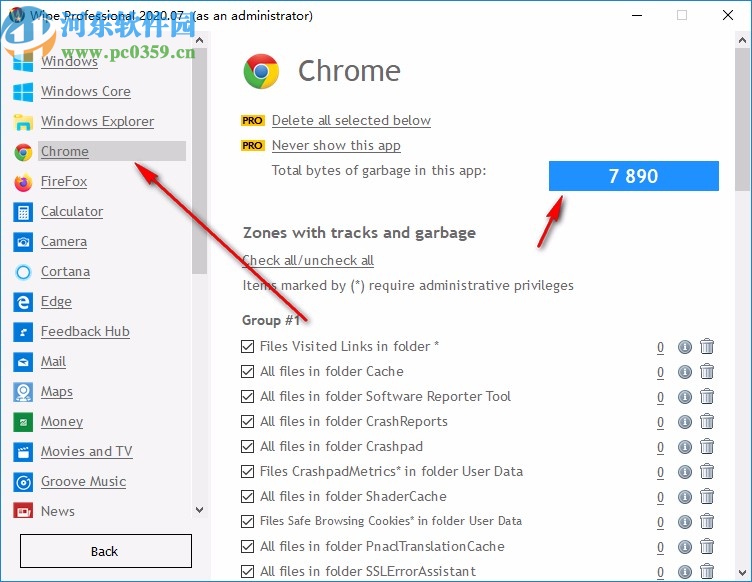Viewport: 752px width, 582px height.
Task: Open Windows Core in app list
Action: point(85,92)
